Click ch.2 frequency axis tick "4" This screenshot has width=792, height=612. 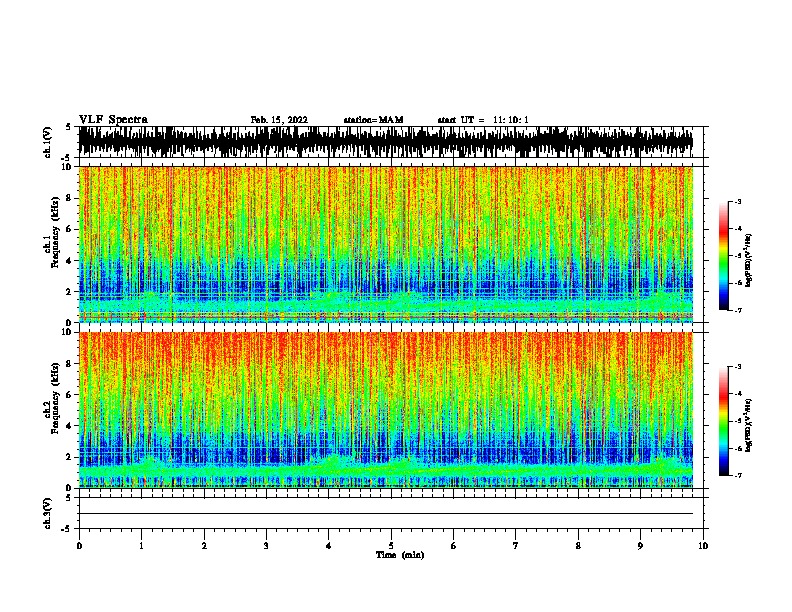(69, 426)
